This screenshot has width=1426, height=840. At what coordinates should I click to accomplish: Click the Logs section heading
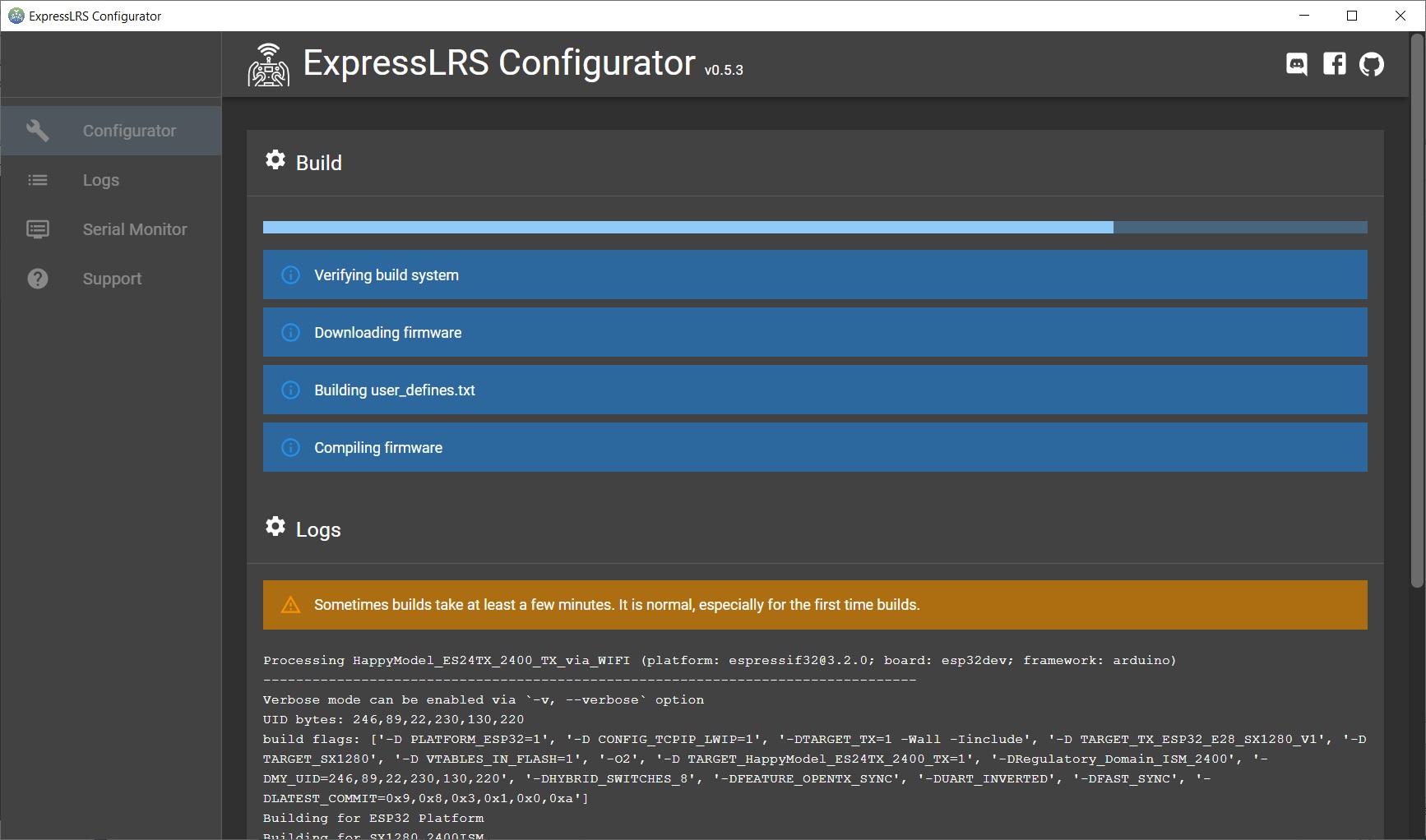click(x=318, y=530)
